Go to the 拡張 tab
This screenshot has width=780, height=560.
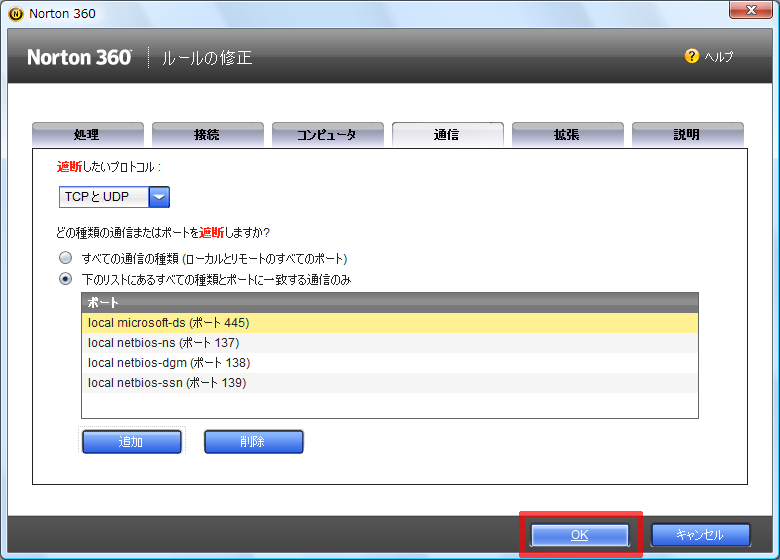click(x=567, y=135)
